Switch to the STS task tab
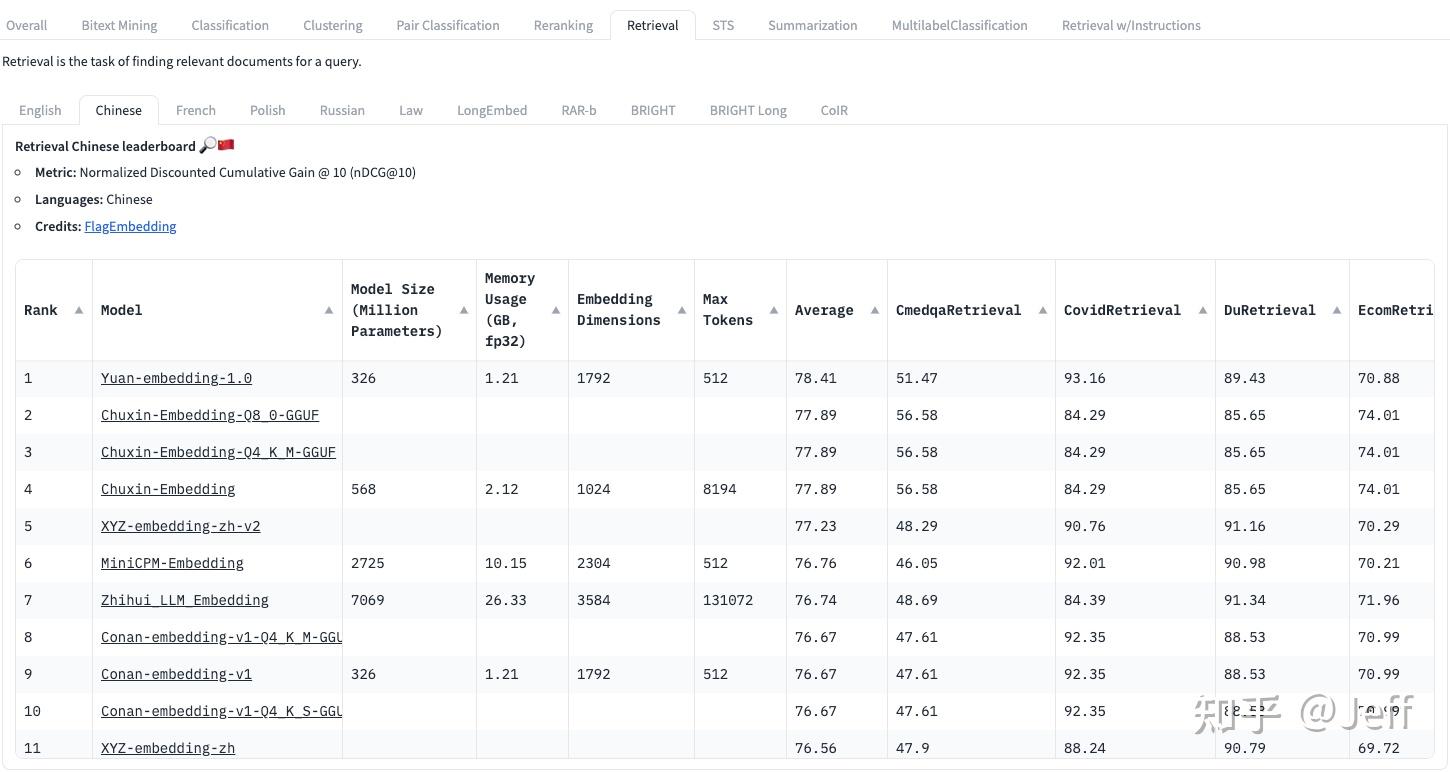The image size is (1450, 772). 723,25
